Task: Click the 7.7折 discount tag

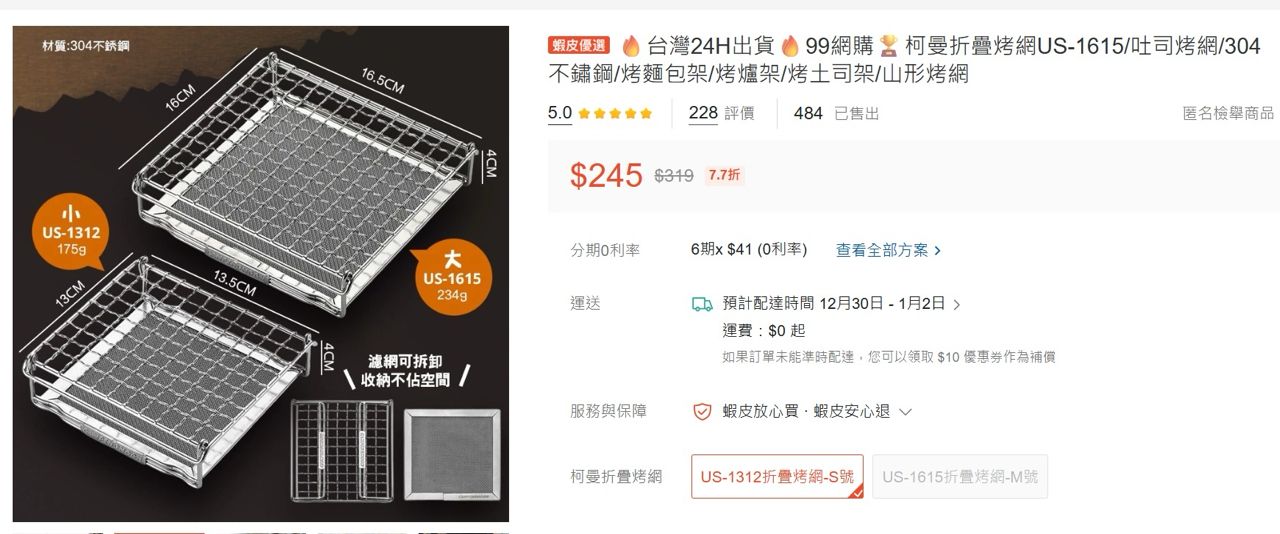Action: coord(724,175)
